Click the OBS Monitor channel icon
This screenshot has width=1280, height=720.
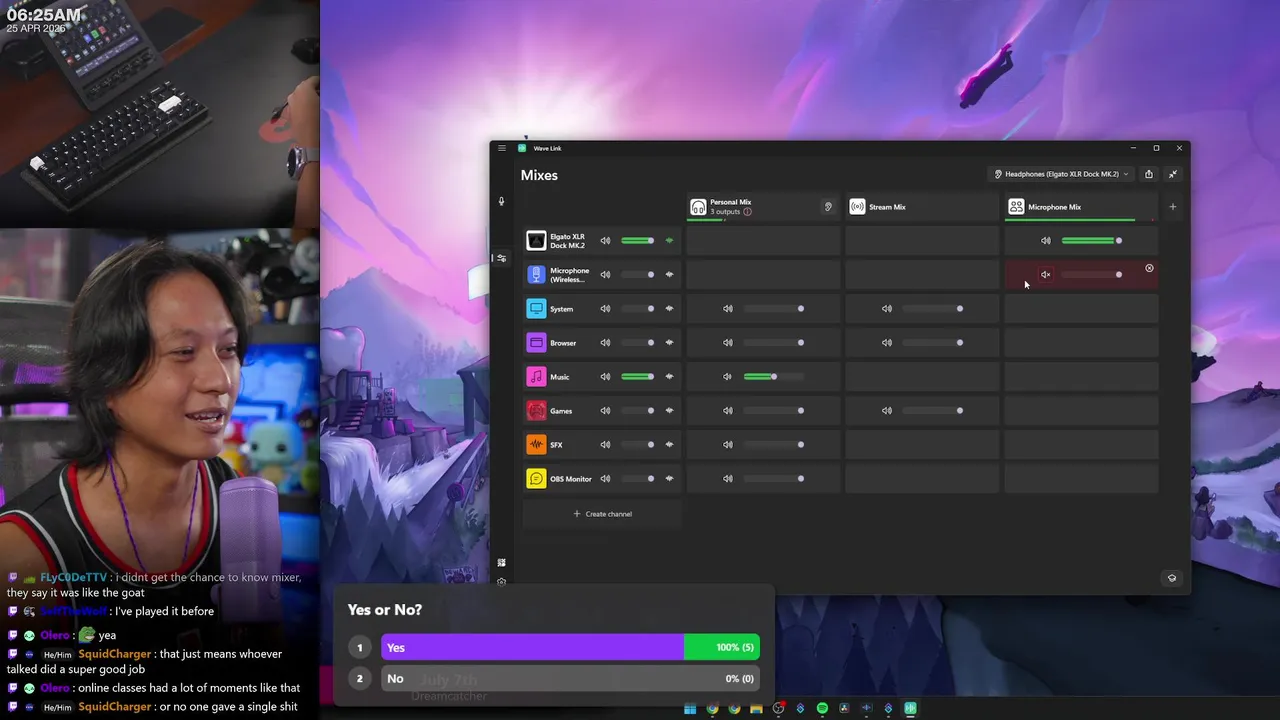click(536, 479)
